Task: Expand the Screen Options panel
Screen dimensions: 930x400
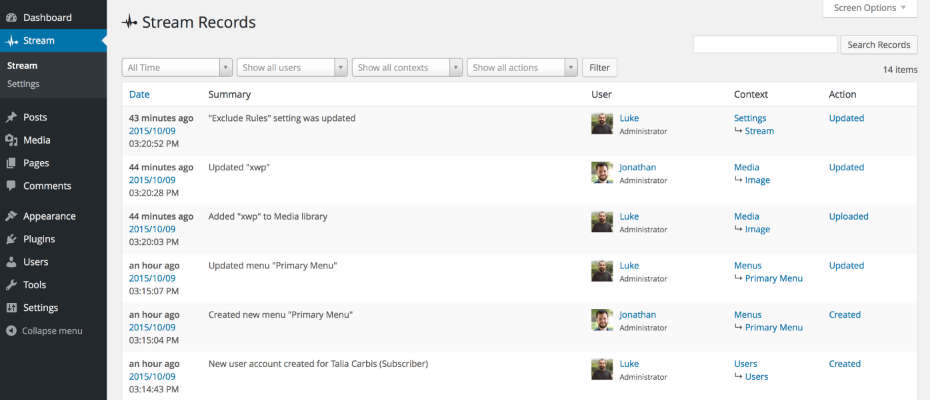Action: tap(869, 8)
